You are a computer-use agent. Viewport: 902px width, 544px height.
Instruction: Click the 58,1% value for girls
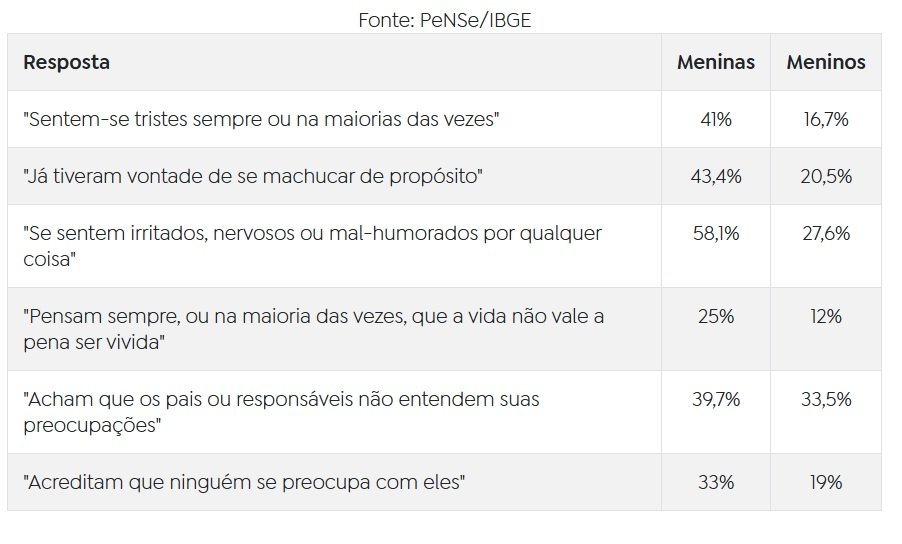[x=716, y=233]
